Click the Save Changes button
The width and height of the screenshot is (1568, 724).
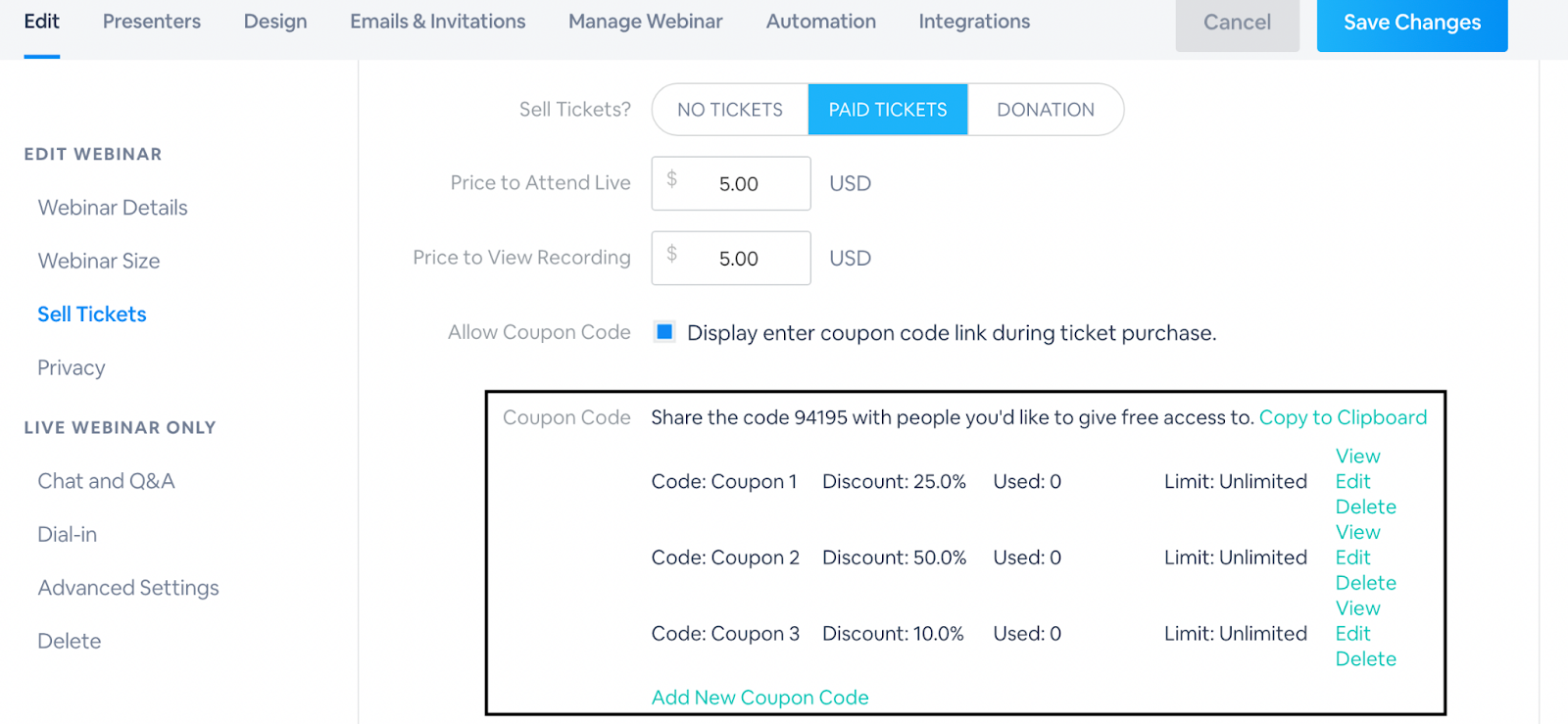(x=1411, y=24)
